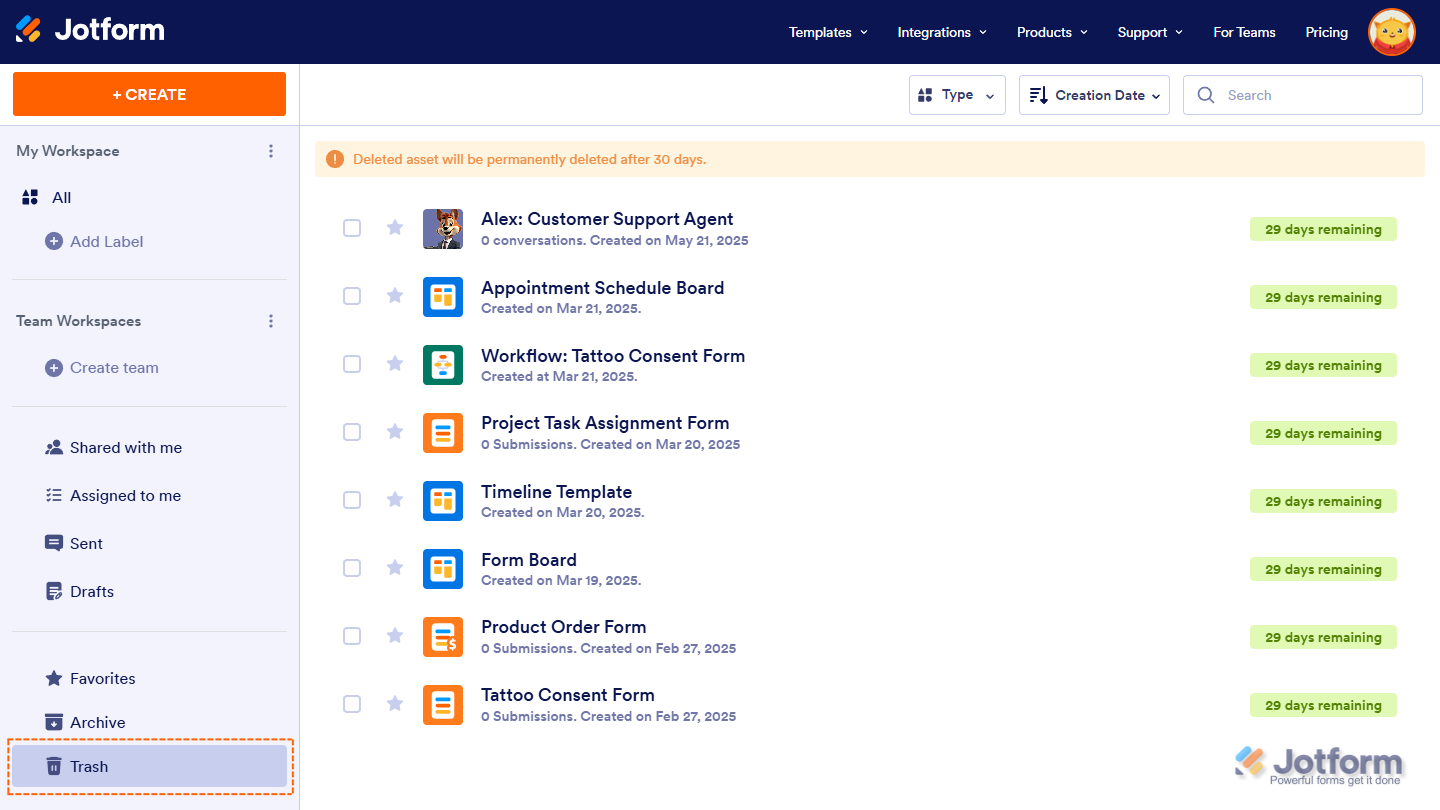Click the Create team link
Image resolution: width=1440 pixels, height=810 pixels.
114,368
